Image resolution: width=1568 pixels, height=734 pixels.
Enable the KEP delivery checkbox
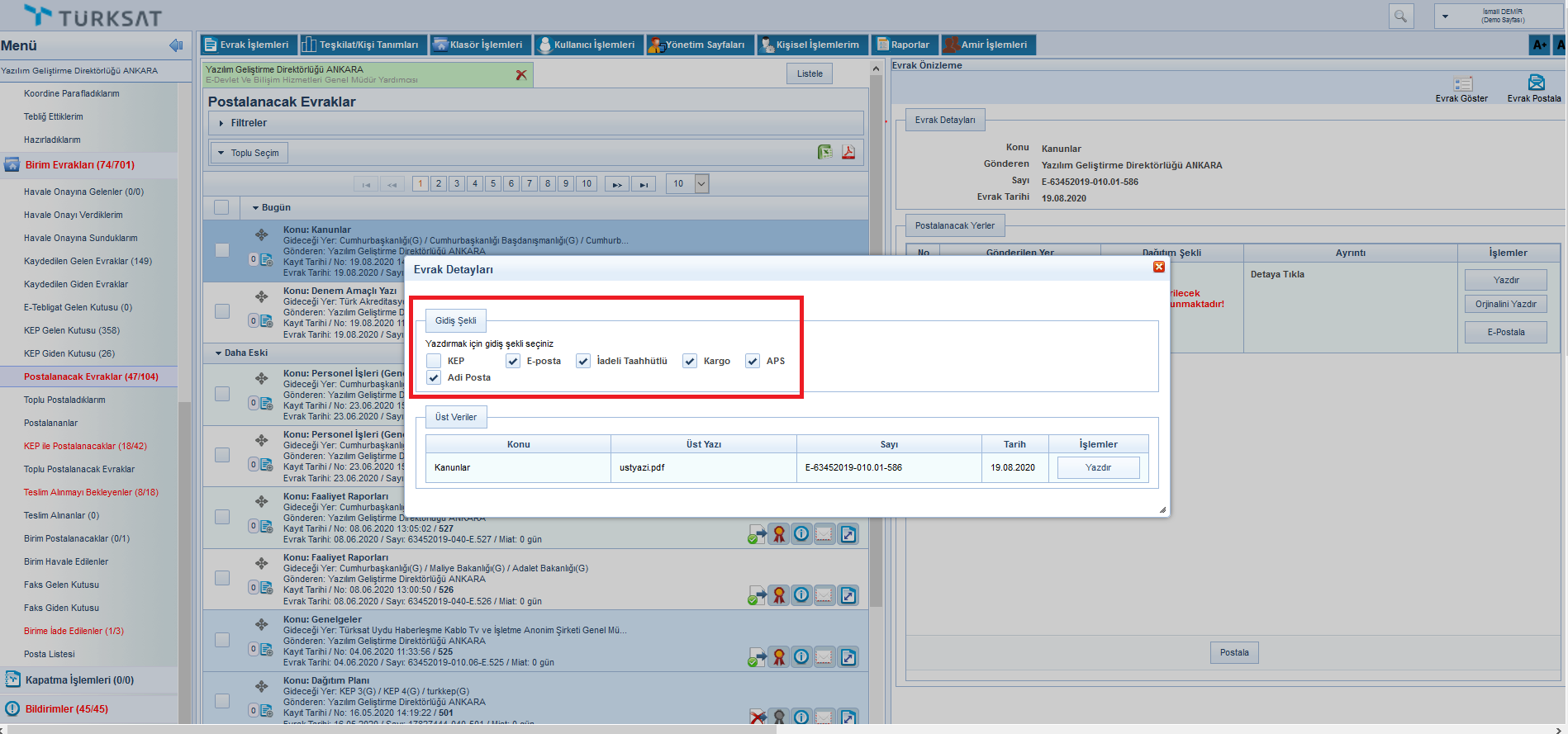point(434,361)
